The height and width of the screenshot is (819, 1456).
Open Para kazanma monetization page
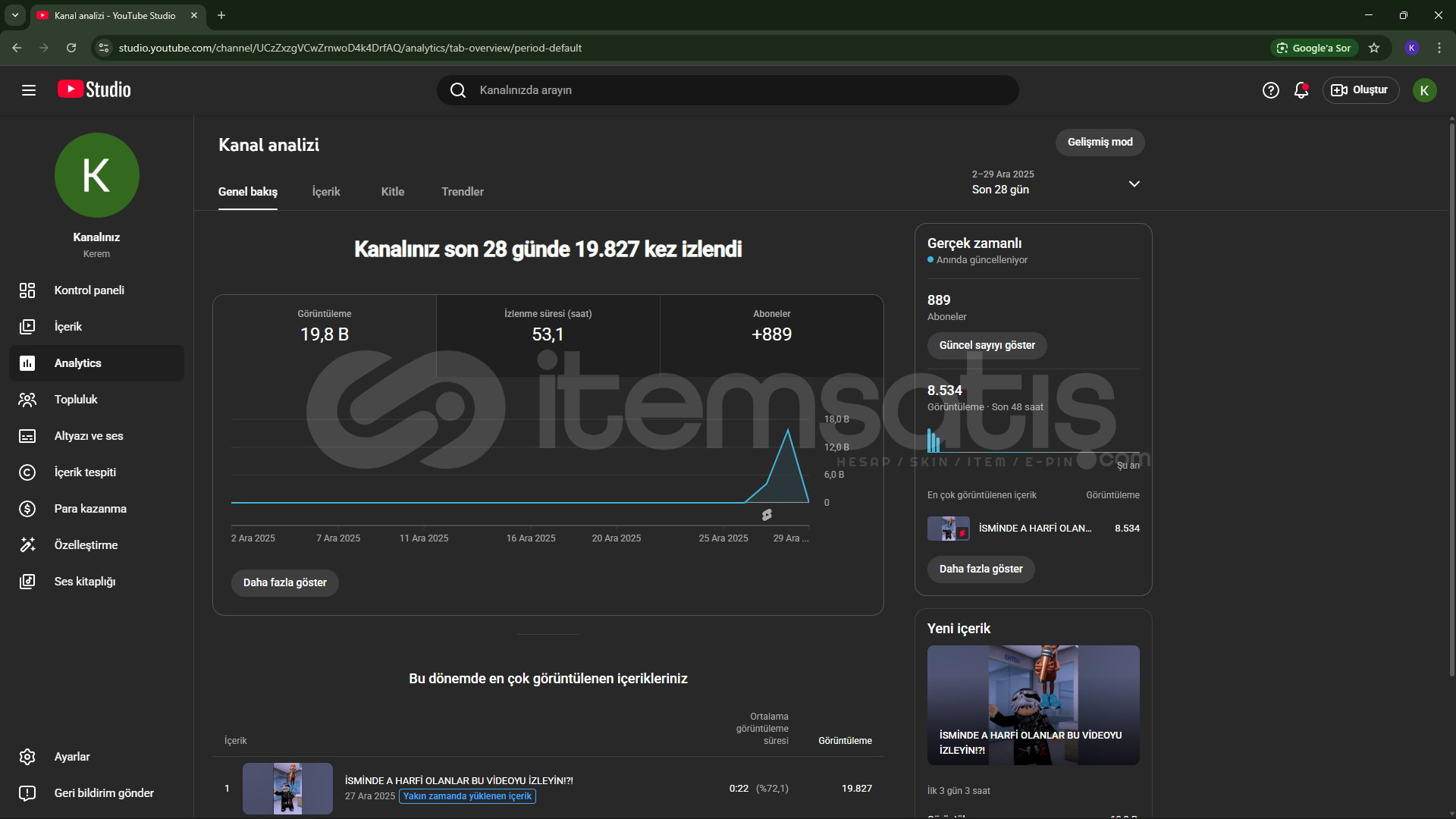[90, 509]
